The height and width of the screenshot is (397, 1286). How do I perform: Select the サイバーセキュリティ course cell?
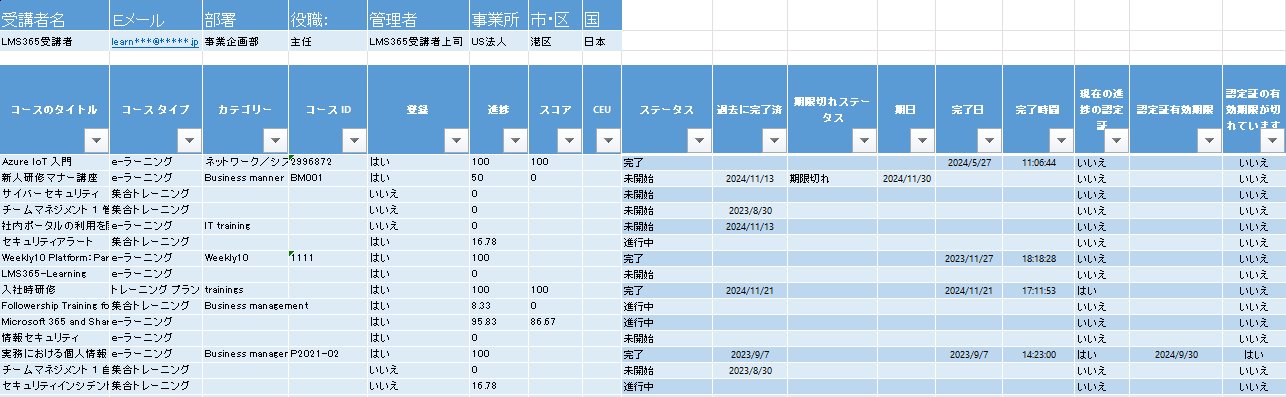coord(54,193)
